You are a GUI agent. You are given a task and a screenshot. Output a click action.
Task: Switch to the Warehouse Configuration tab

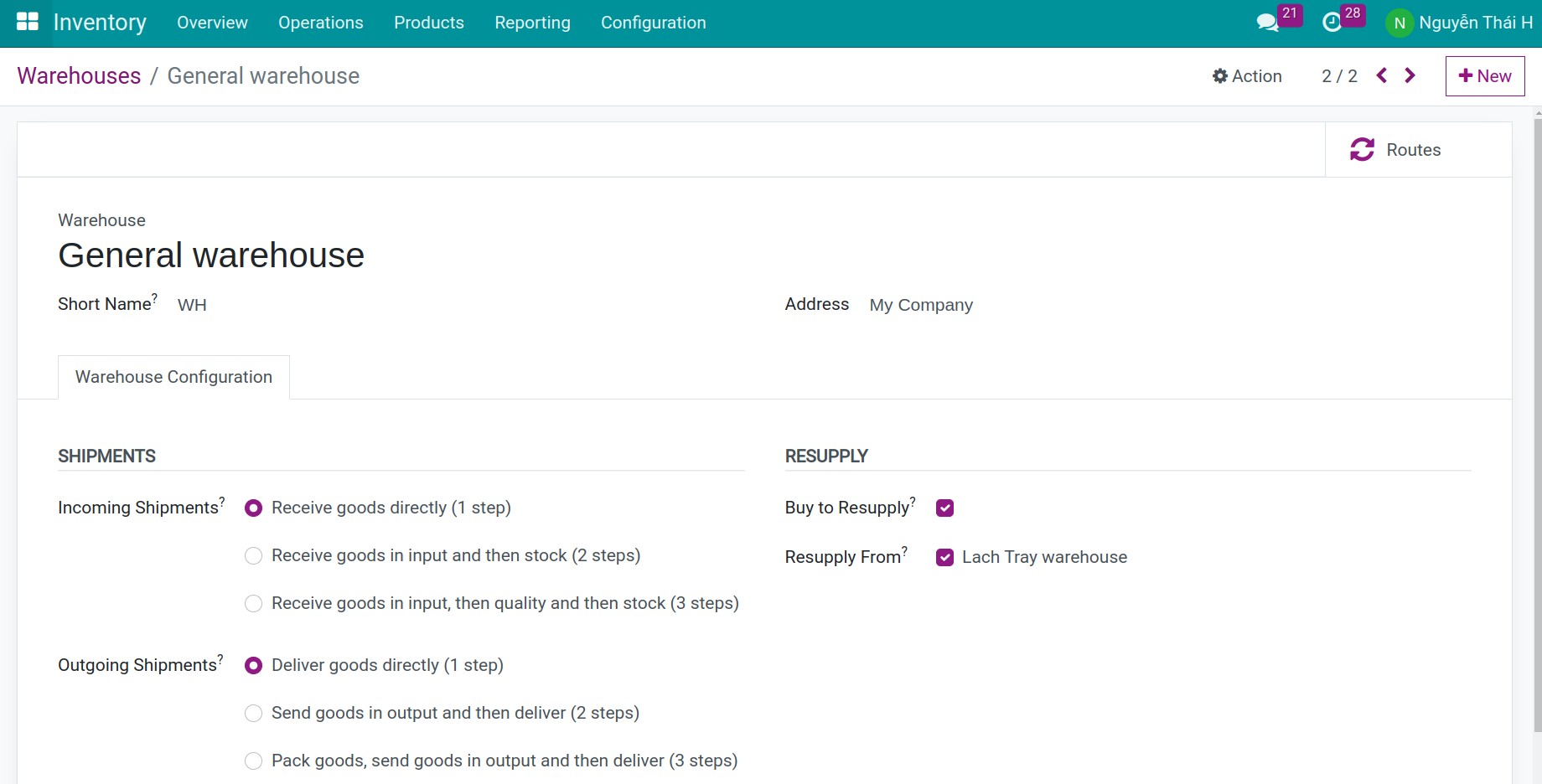click(x=173, y=377)
